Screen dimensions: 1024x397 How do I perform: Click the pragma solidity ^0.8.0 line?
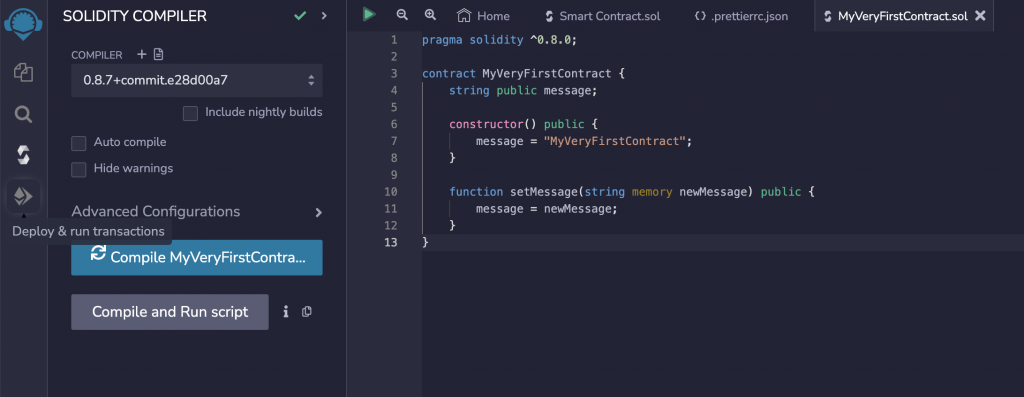click(500, 40)
